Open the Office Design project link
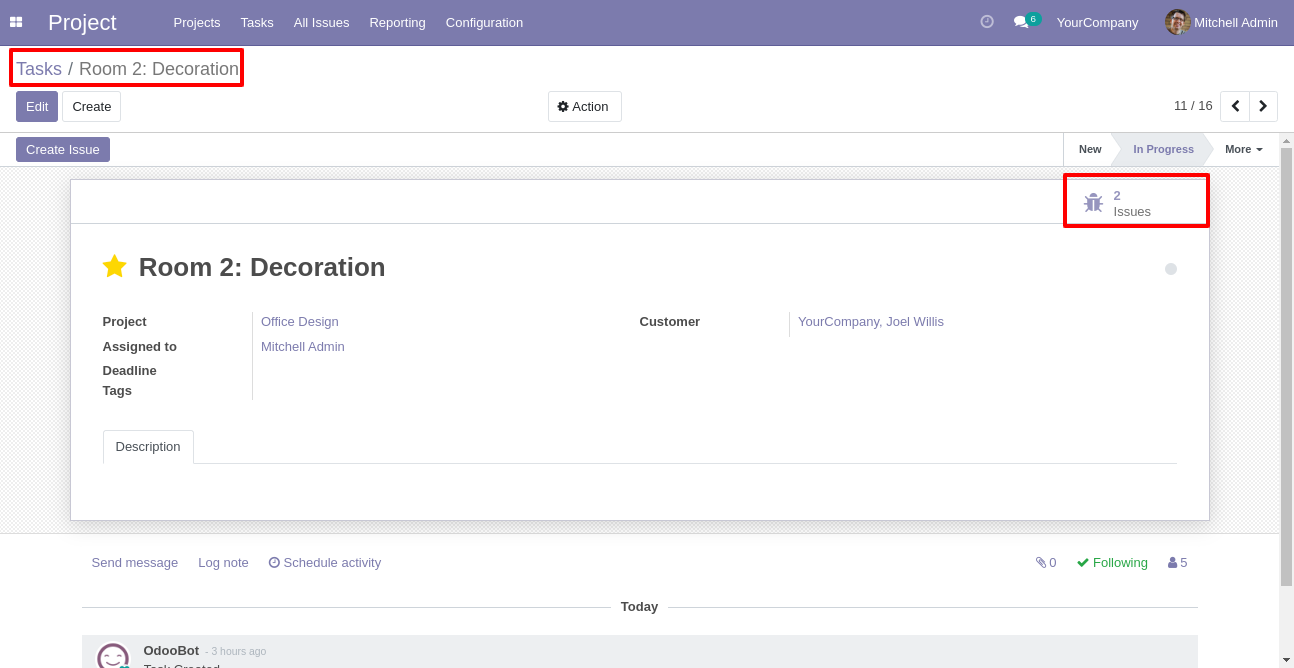Screen dimensions: 1294x668 [x=300, y=321]
